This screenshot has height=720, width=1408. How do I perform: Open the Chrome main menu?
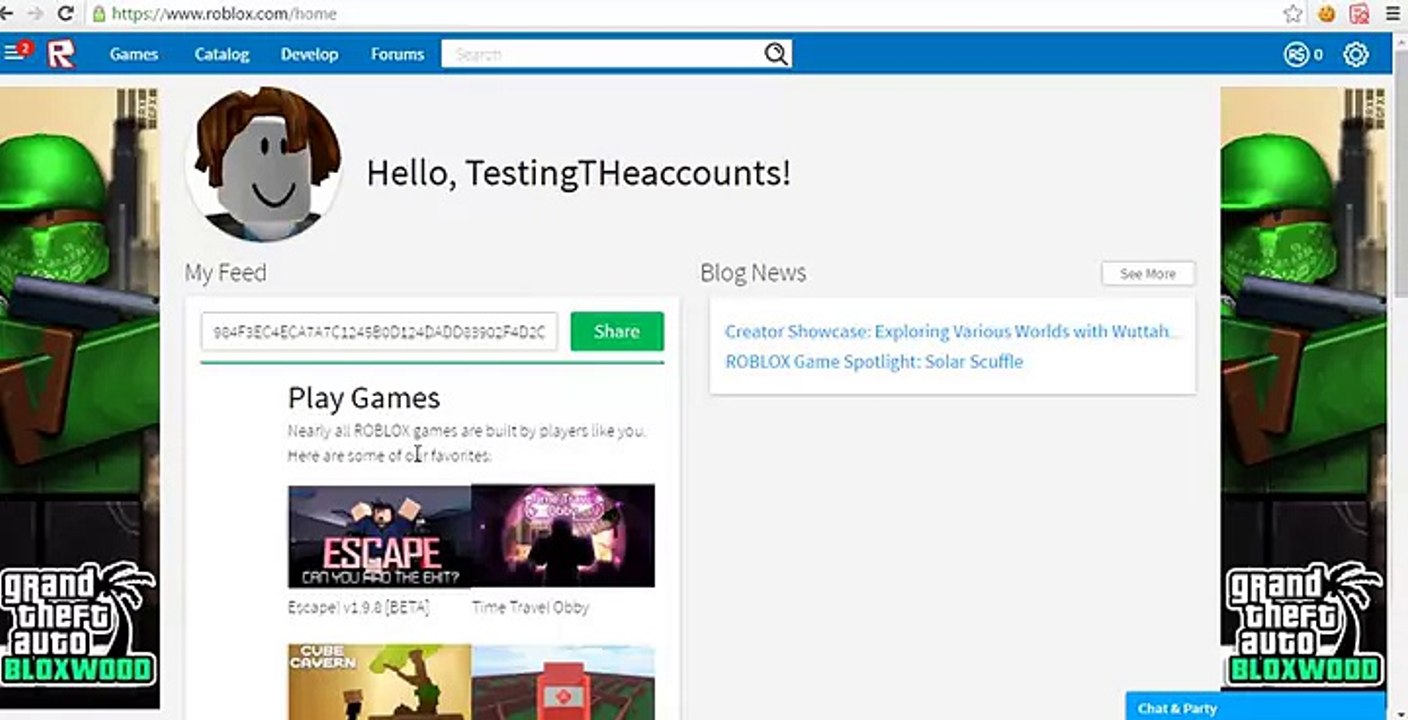(x=1393, y=14)
